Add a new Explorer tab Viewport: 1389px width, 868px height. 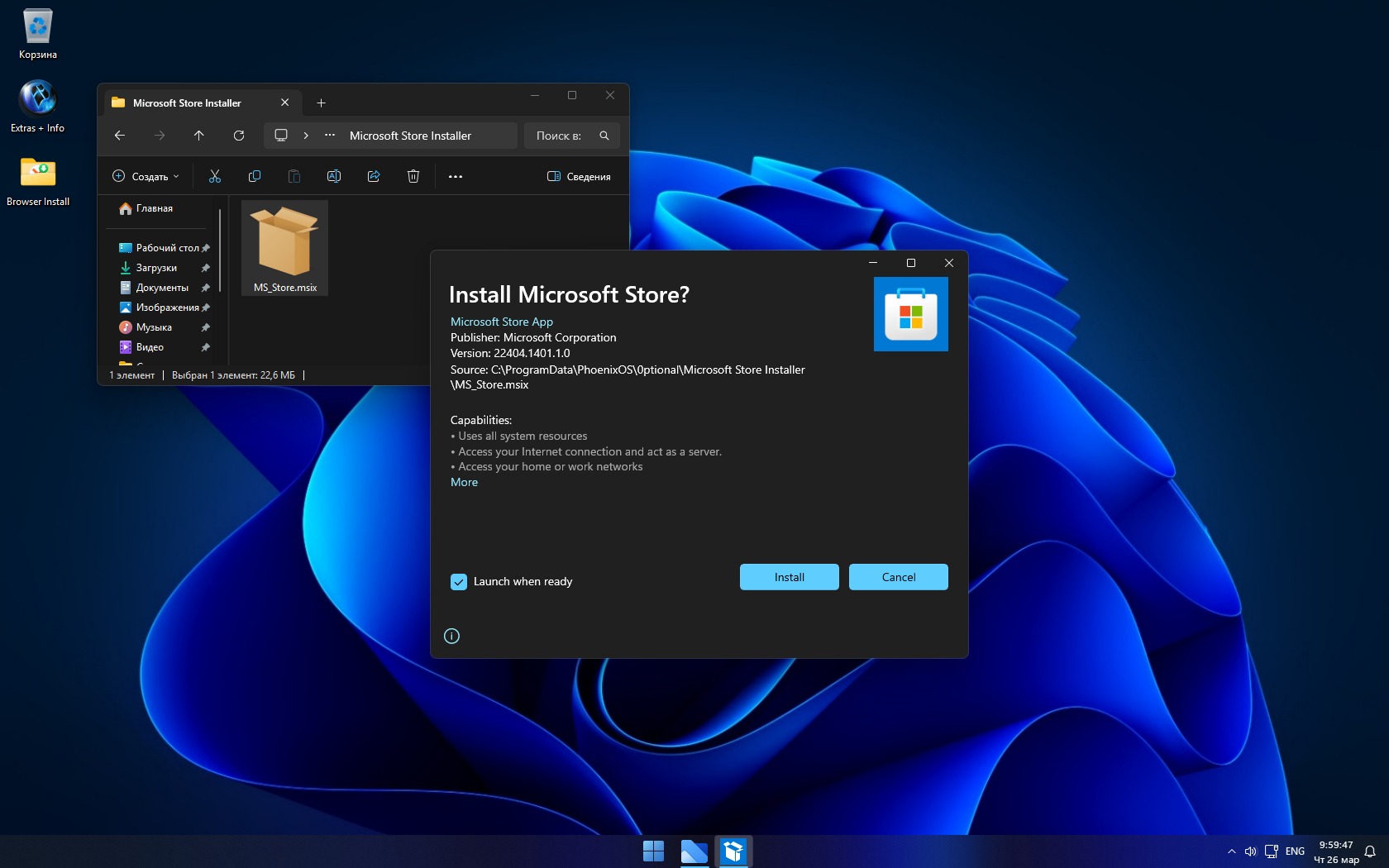tap(322, 103)
